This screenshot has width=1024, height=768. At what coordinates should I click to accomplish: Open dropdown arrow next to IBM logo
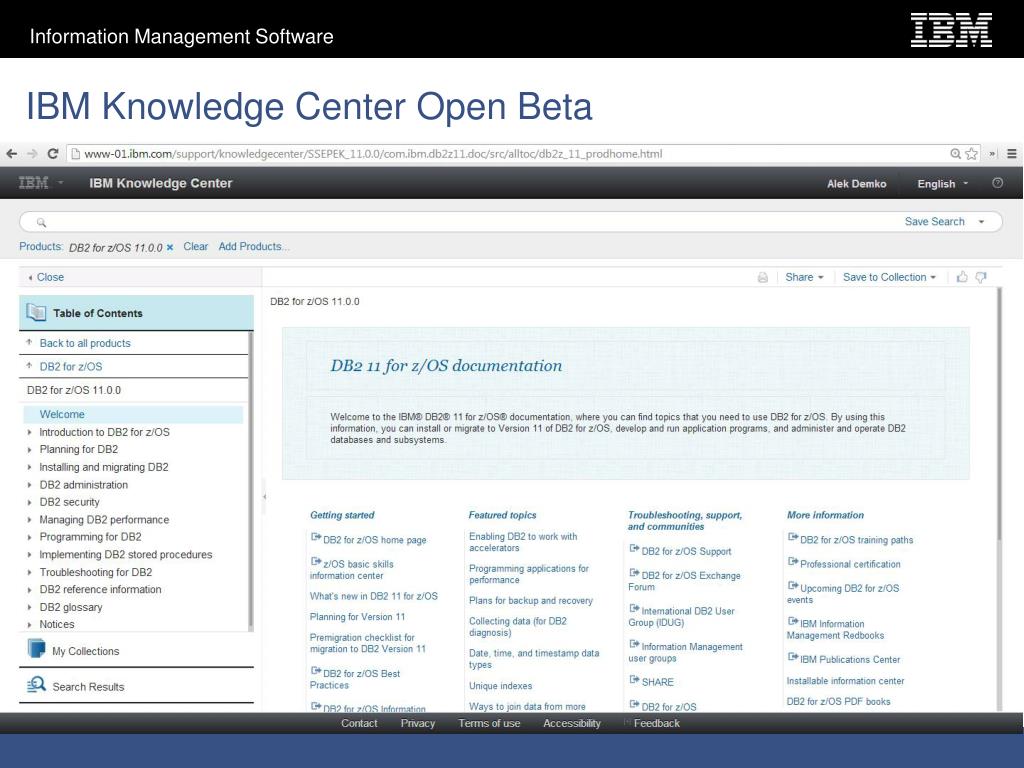pos(61,183)
